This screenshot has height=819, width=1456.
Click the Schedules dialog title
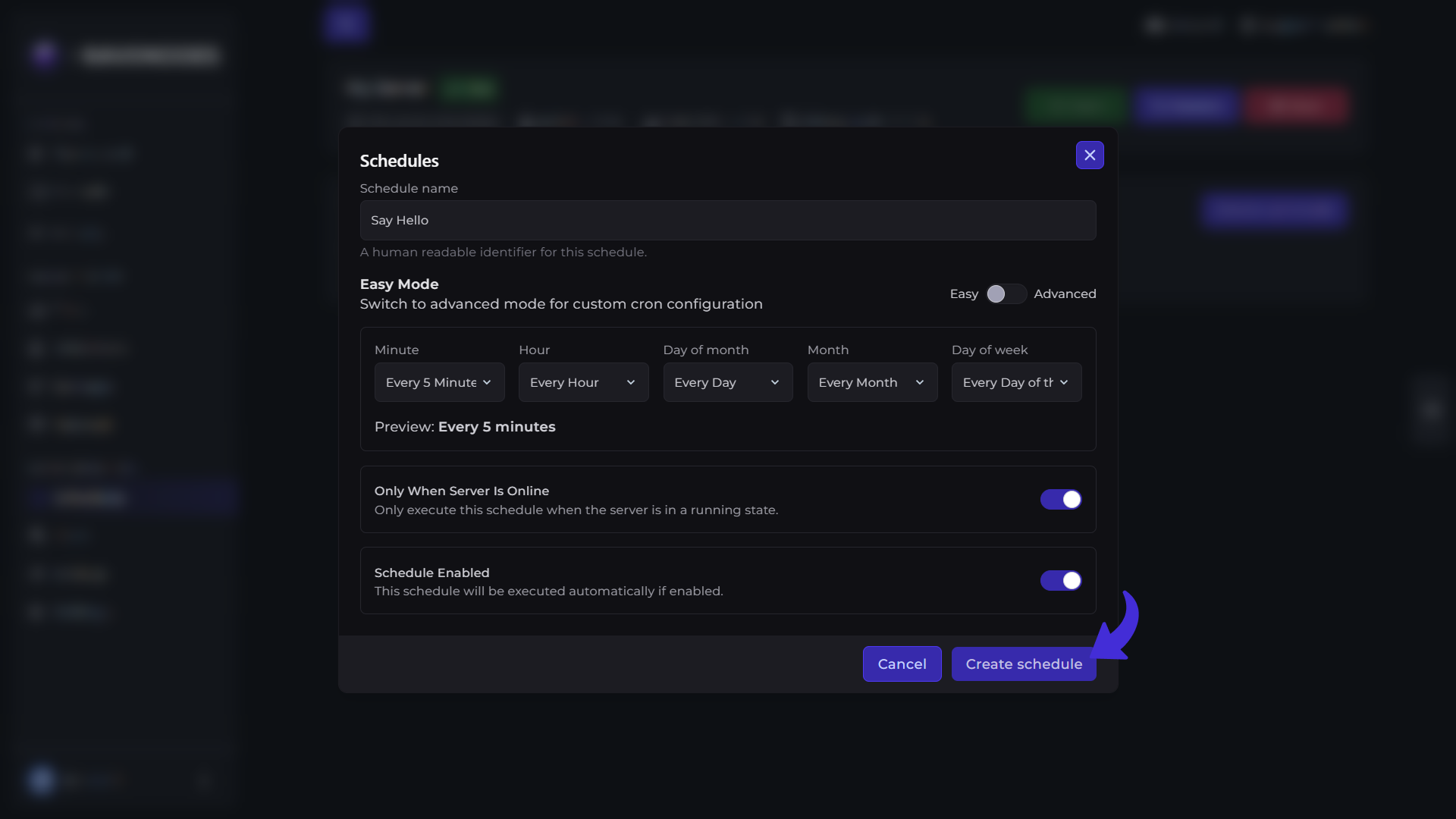point(399,161)
